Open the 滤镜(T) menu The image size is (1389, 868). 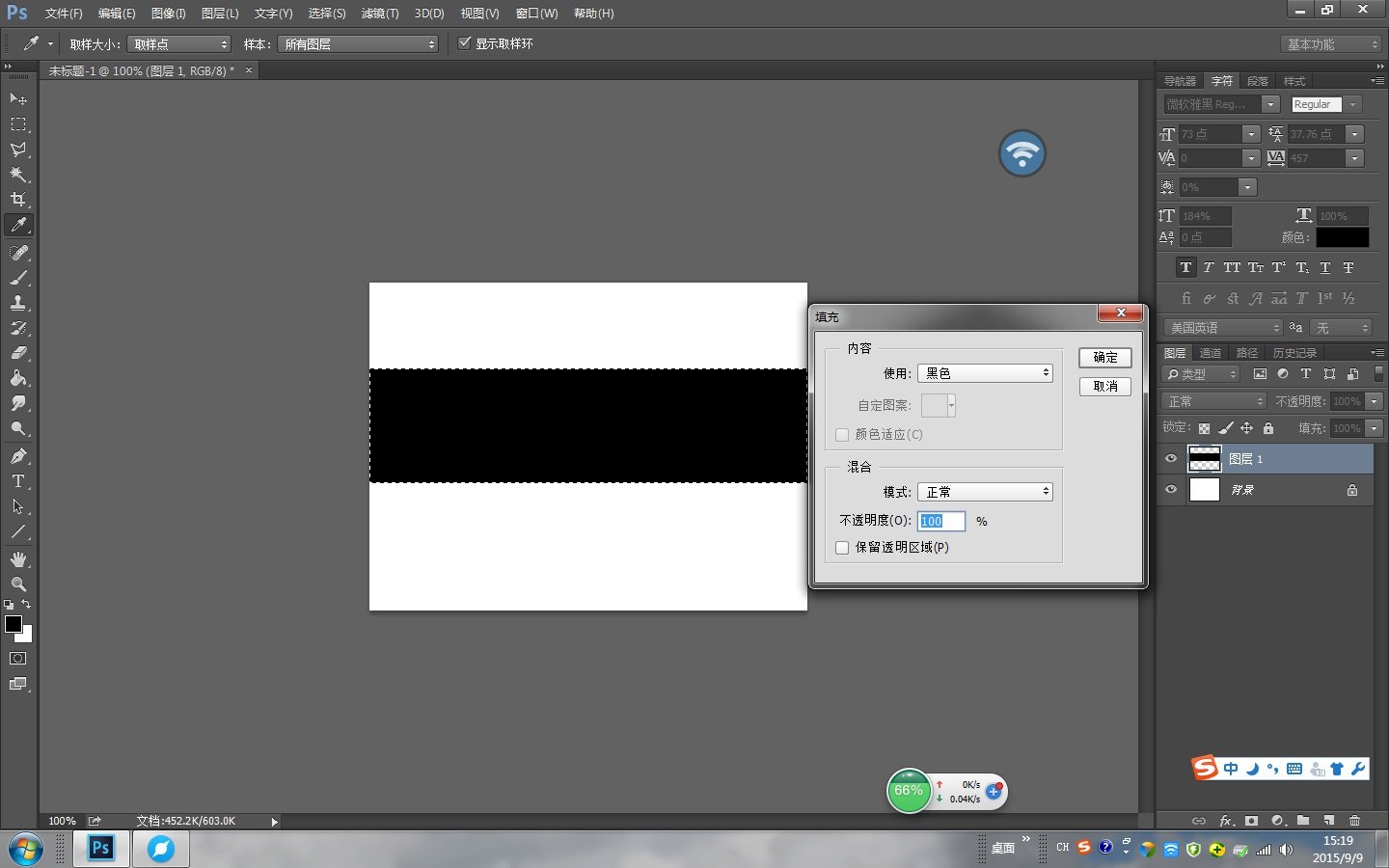(x=379, y=14)
